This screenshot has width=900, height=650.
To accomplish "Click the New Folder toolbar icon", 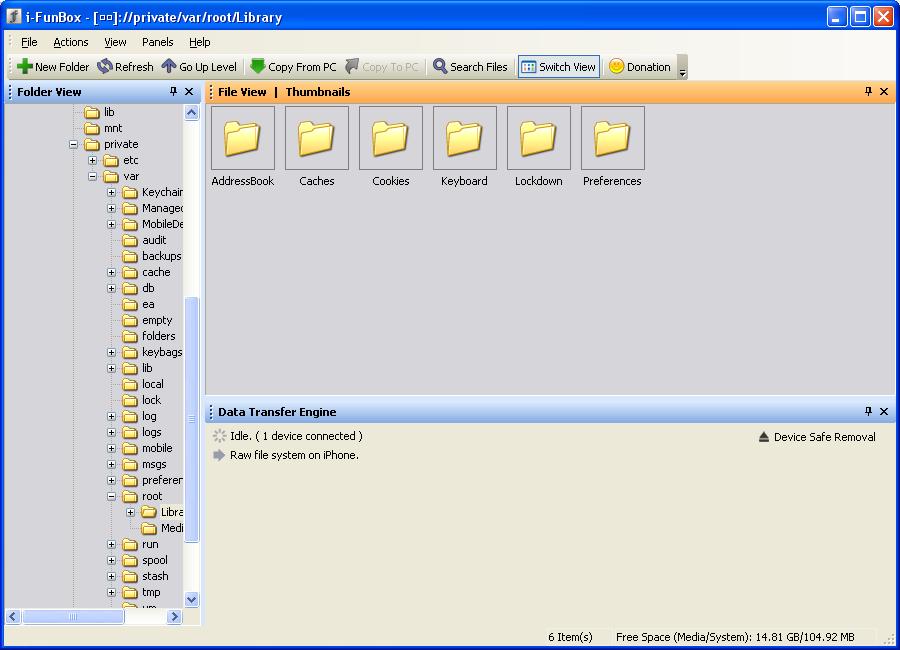I will [25, 67].
